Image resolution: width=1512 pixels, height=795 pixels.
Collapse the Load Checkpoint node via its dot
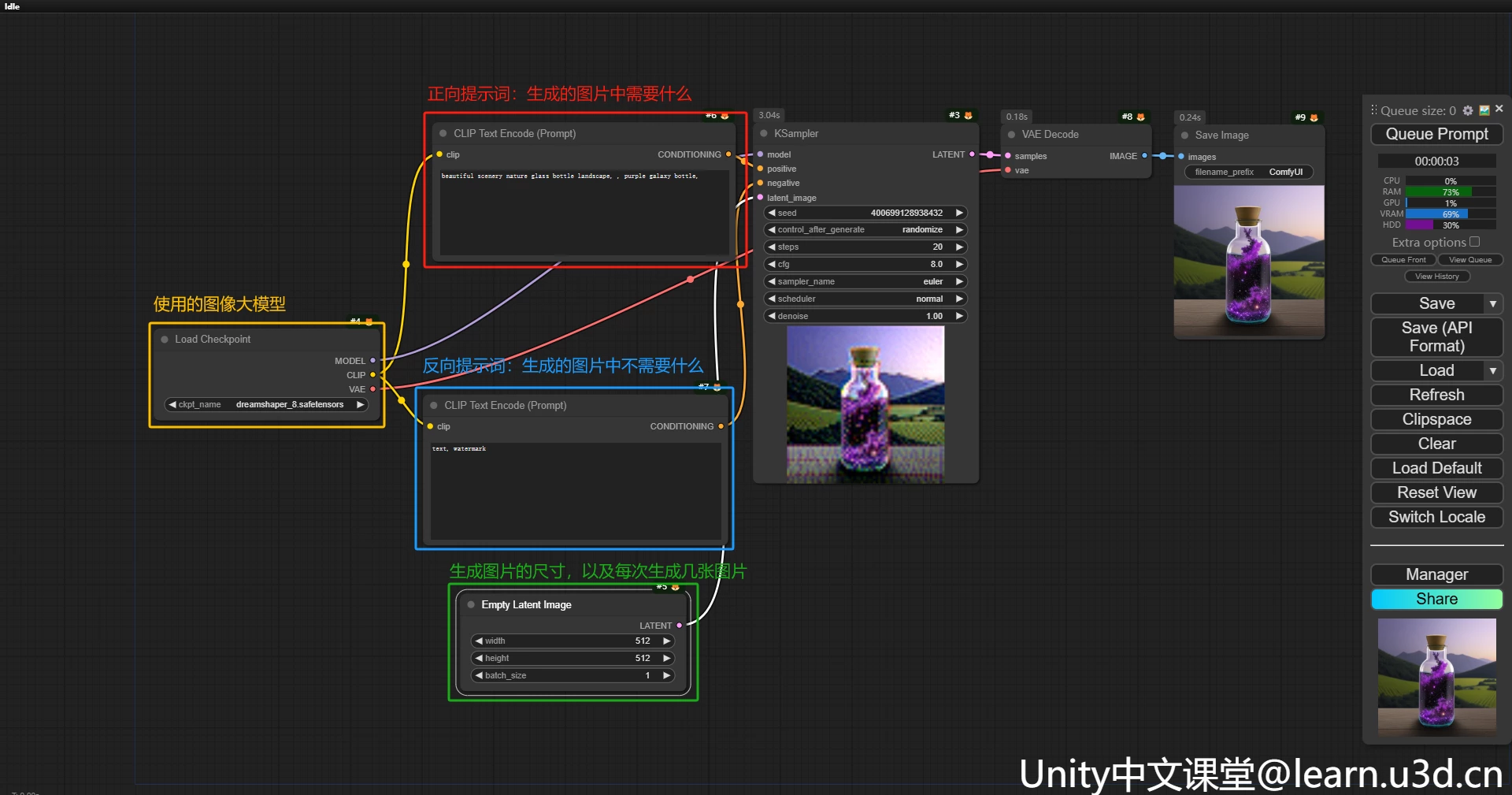point(165,340)
